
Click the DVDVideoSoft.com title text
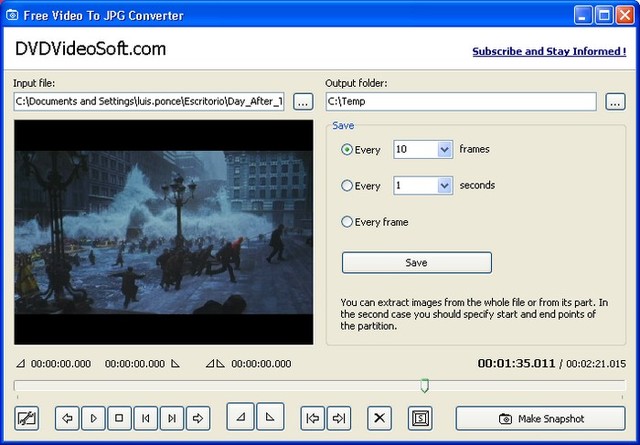coord(91,49)
